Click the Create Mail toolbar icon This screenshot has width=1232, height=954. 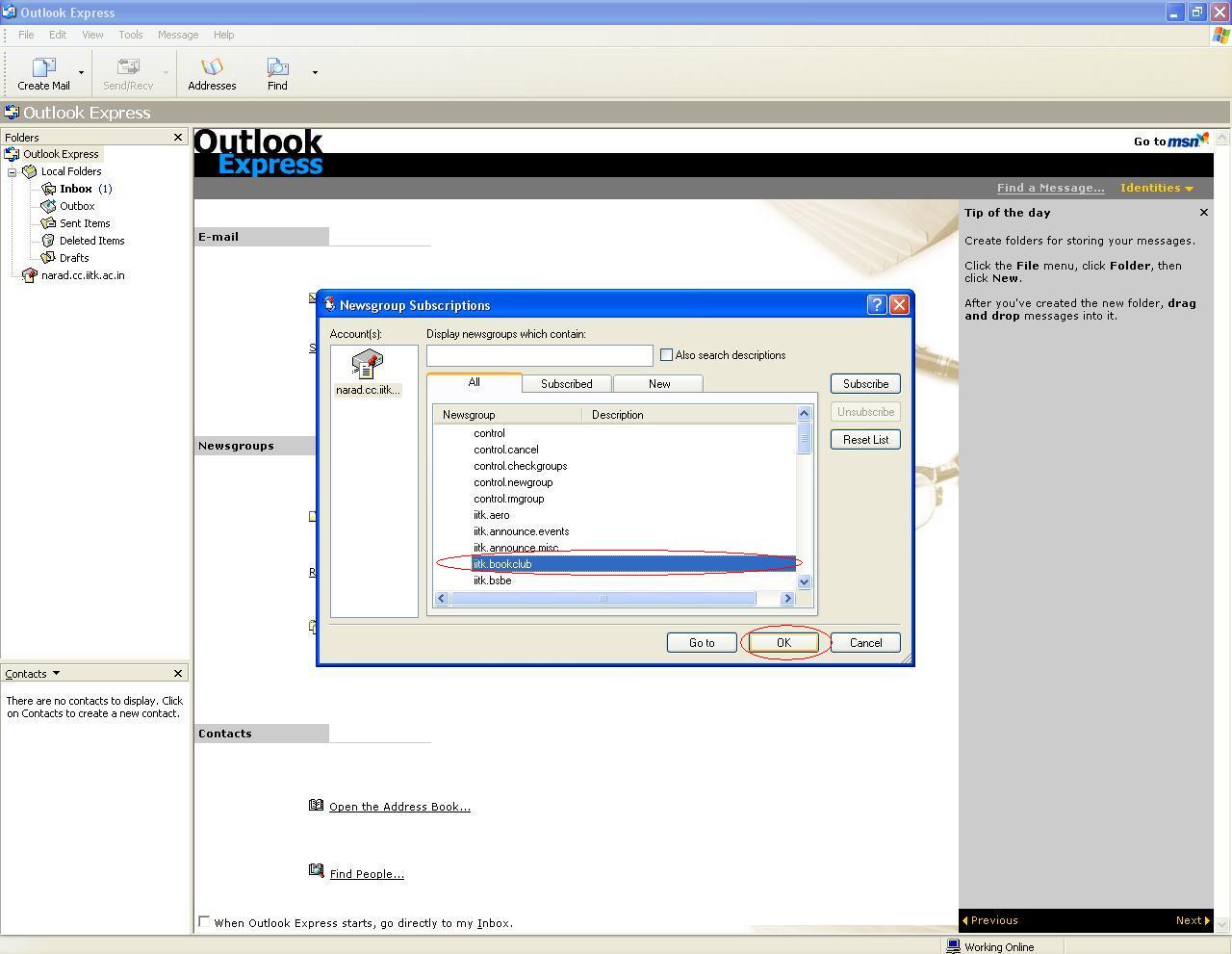click(43, 68)
